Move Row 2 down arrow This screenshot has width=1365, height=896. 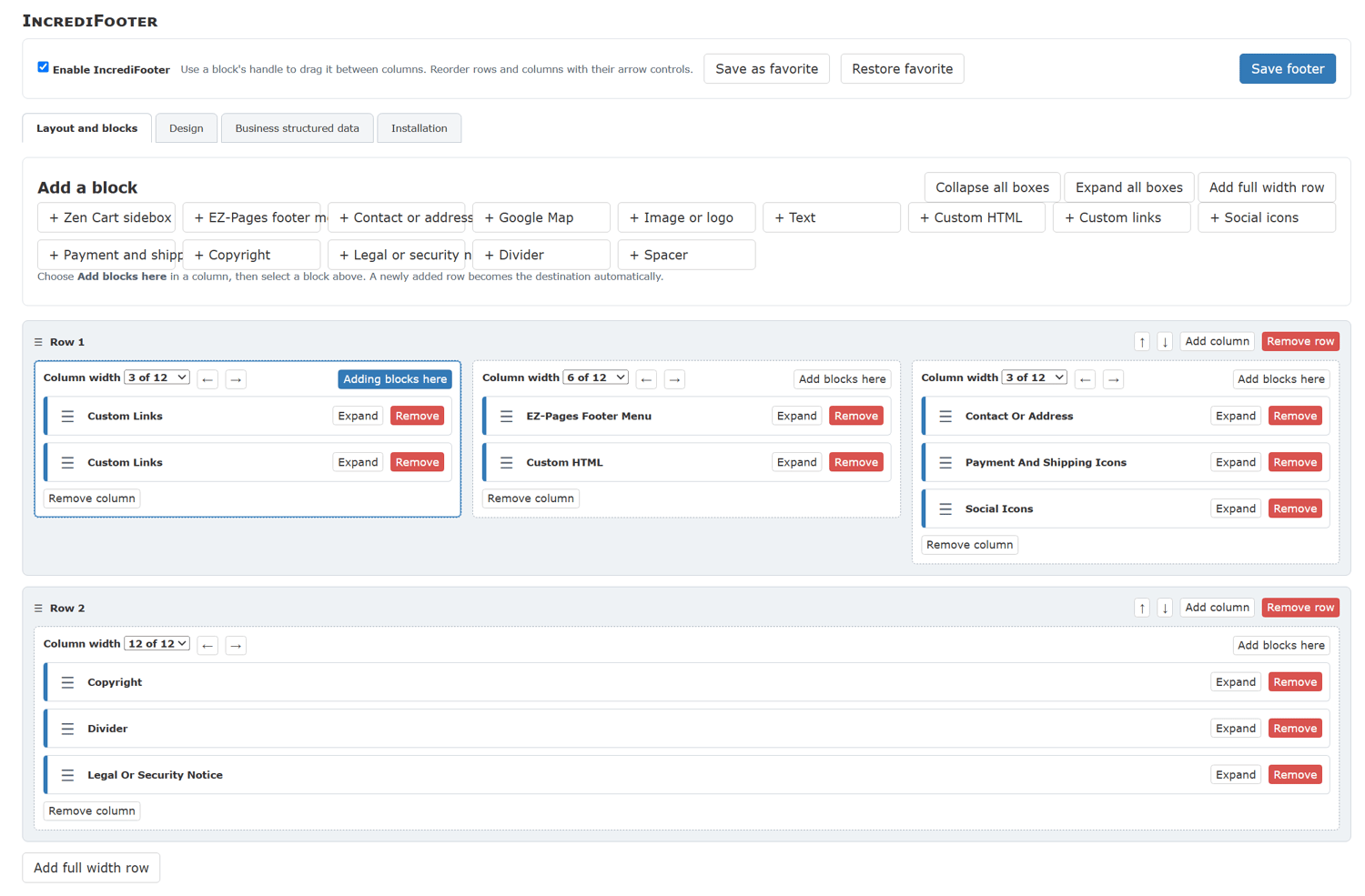[1165, 608]
